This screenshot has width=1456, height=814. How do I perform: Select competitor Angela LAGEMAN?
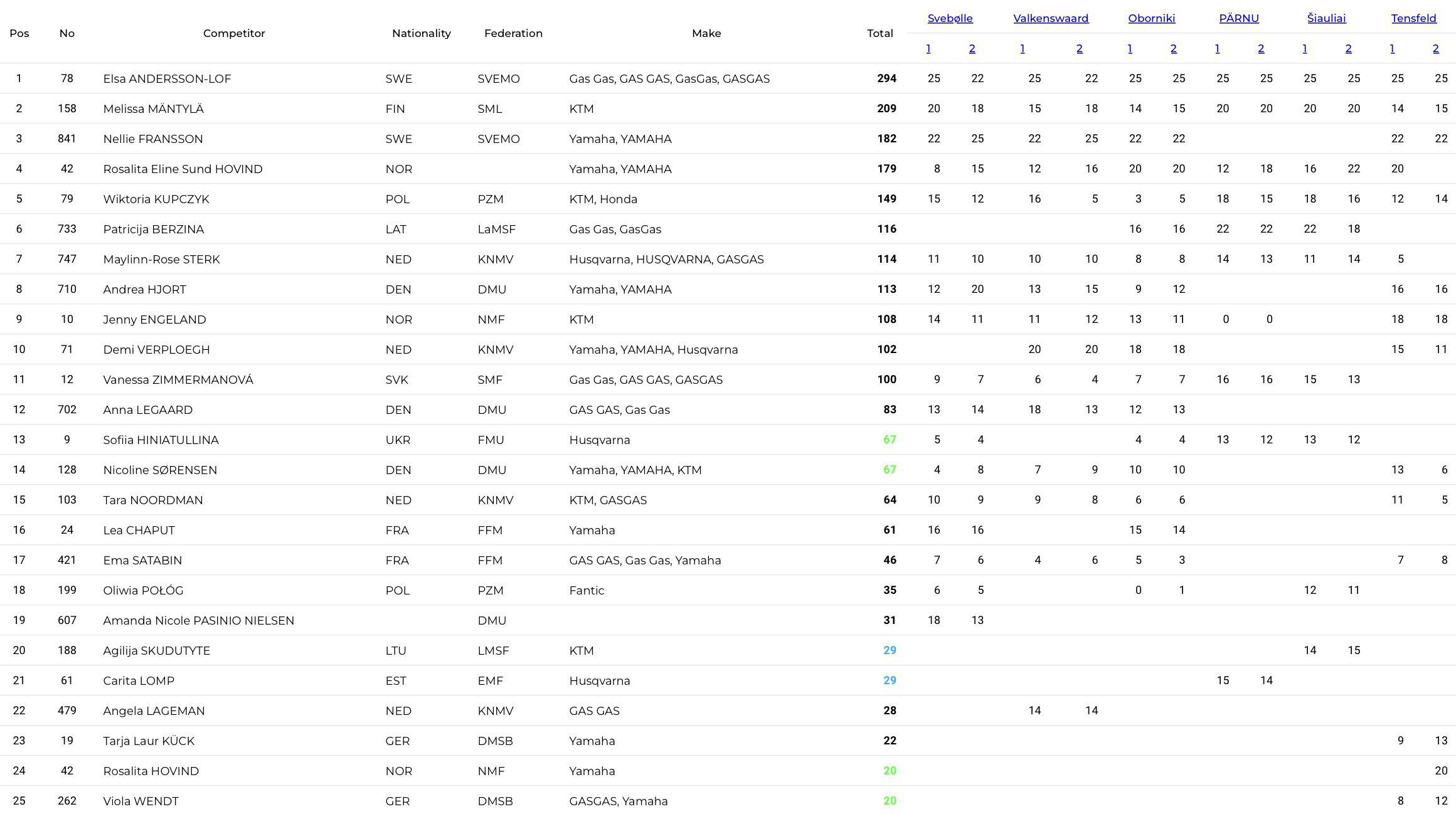pyautogui.click(x=154, y=711)
